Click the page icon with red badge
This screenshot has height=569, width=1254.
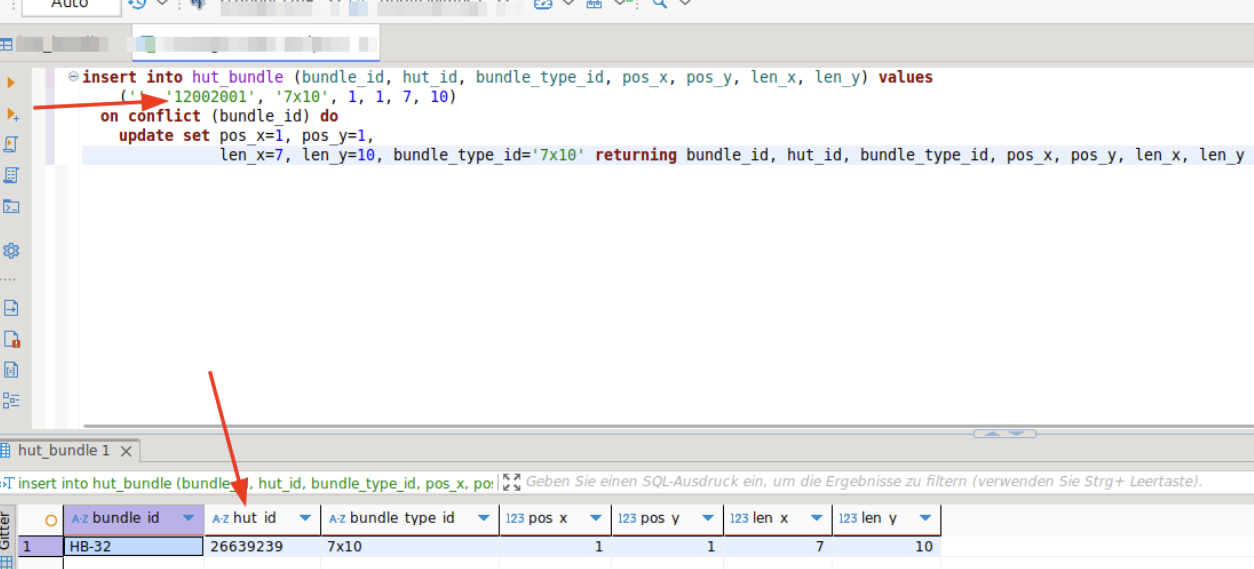pyautogui.click(x=12, y=339)
